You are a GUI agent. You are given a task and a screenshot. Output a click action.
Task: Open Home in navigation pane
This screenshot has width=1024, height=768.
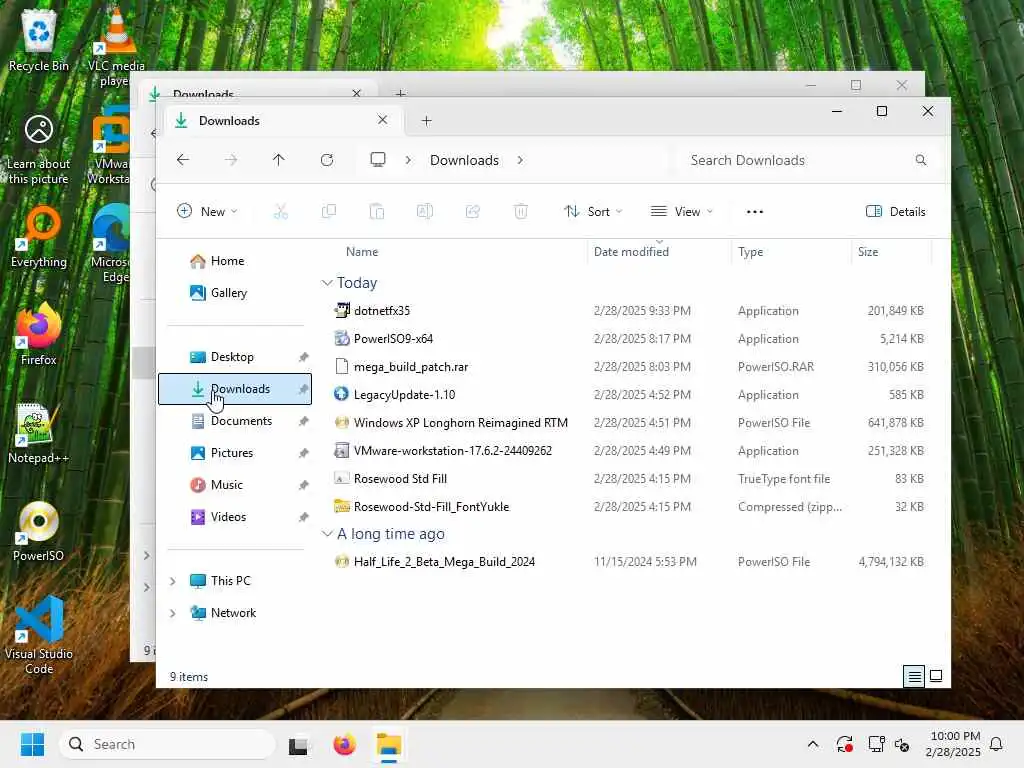click(x=227, y=261)
